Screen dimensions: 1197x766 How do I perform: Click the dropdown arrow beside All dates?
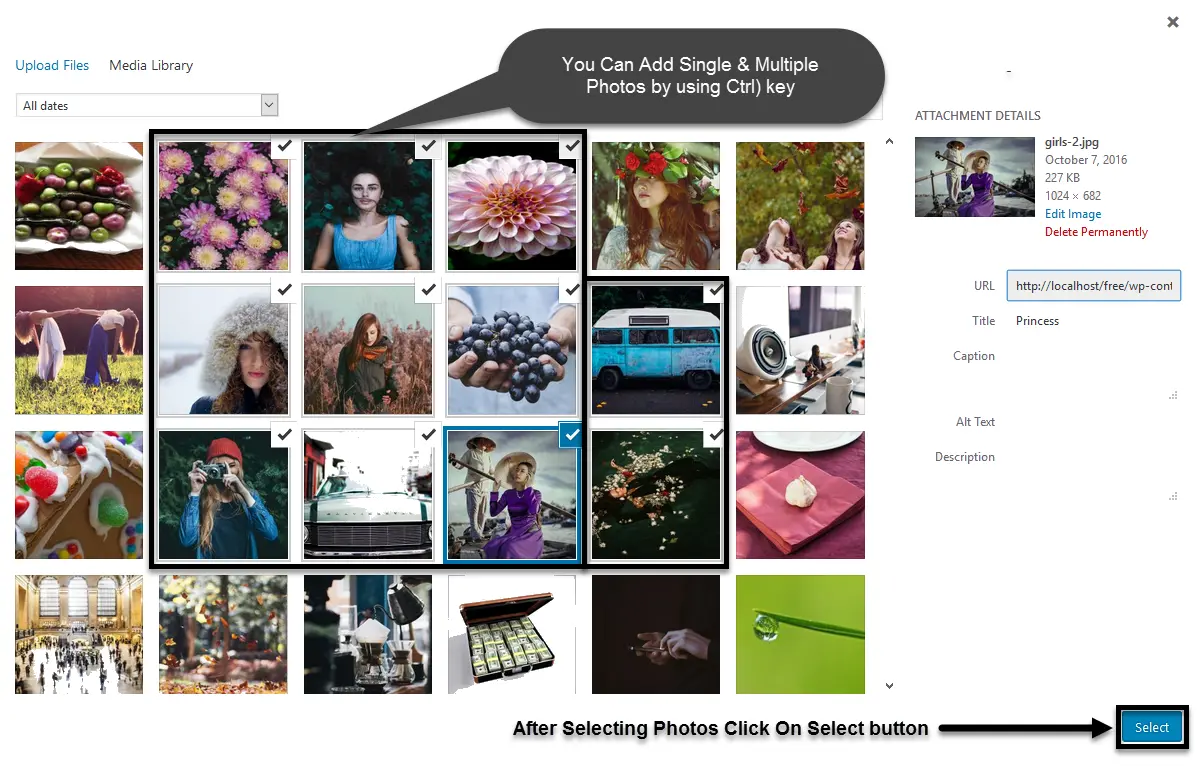click(269, 105)
